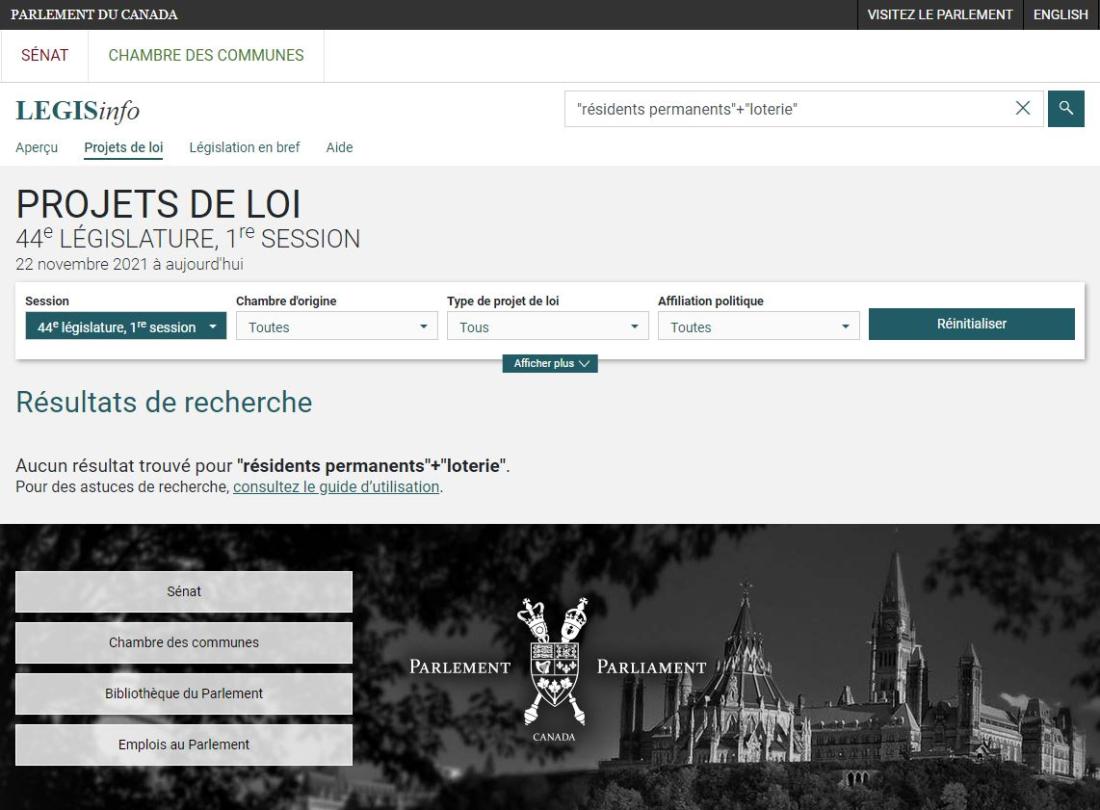Expand filters with Afficher plus

tap(550, 363)
